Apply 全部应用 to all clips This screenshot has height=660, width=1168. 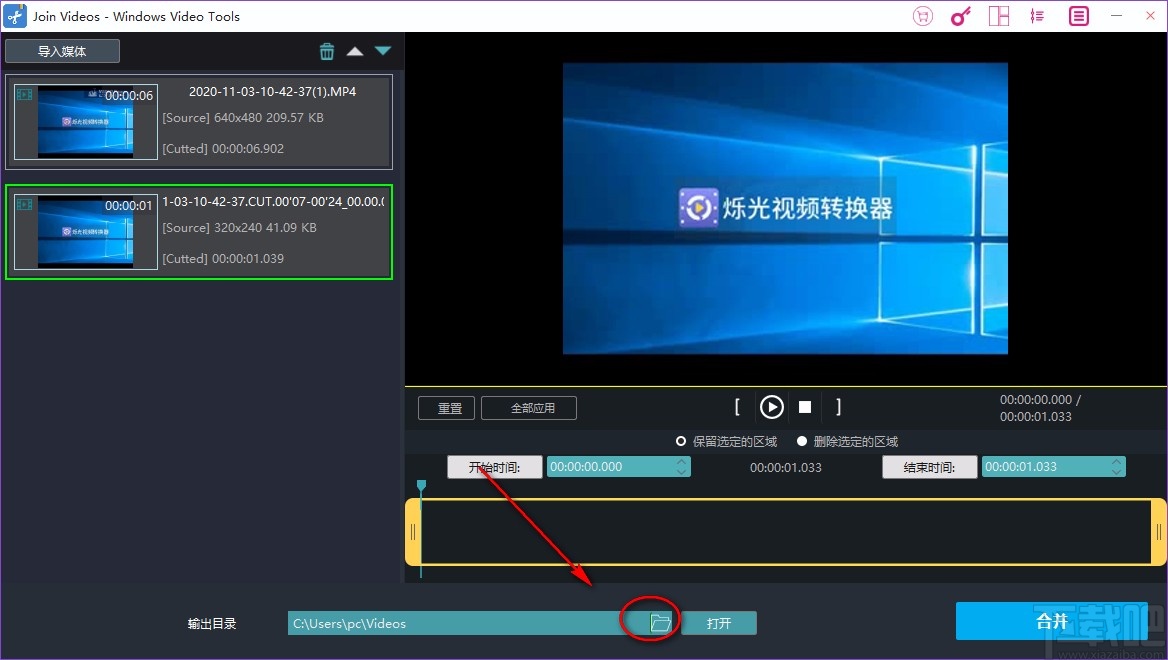(x=528, y=407)
